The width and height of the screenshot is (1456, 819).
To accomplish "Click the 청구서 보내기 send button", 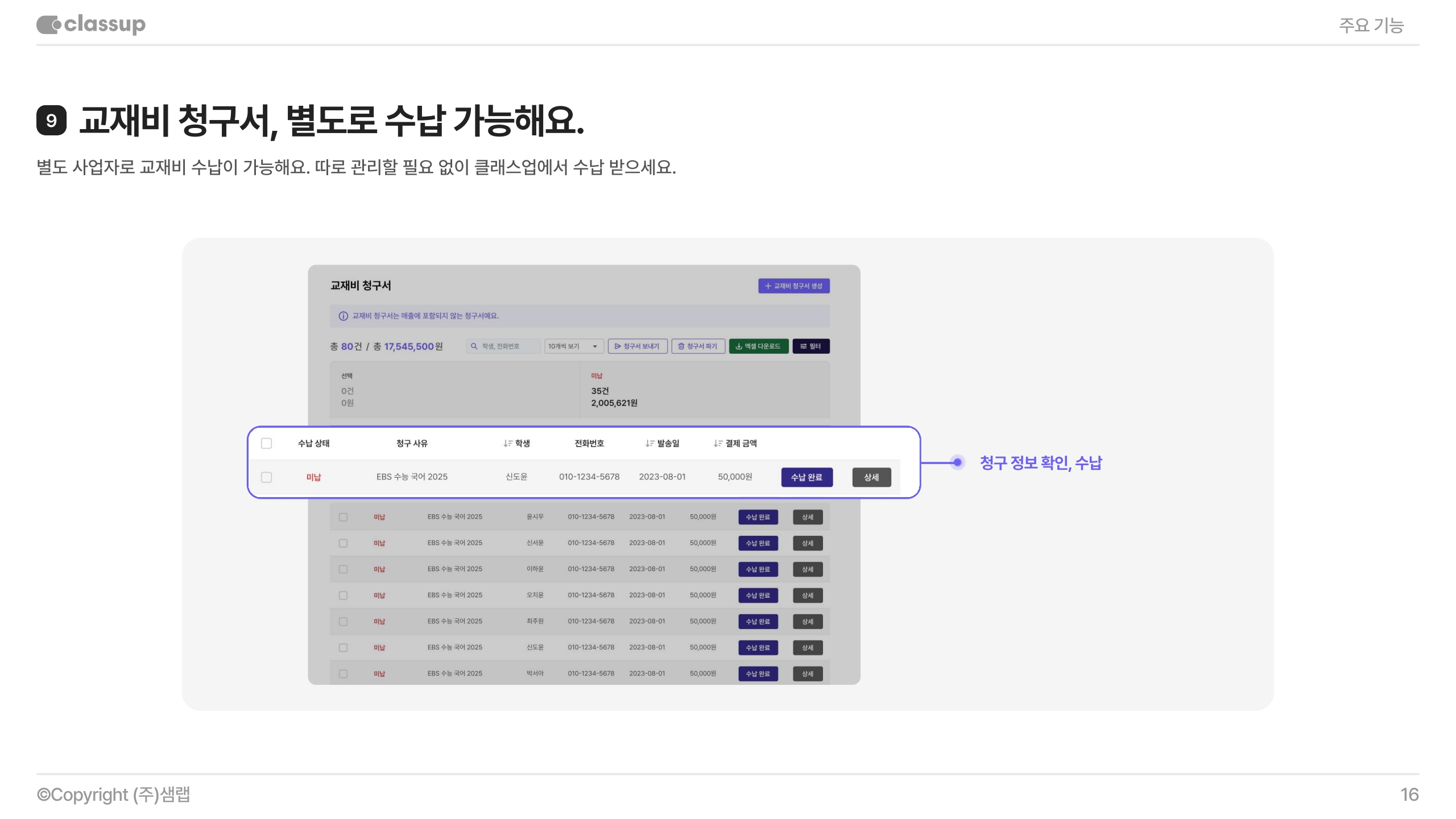I will (637, 346).
